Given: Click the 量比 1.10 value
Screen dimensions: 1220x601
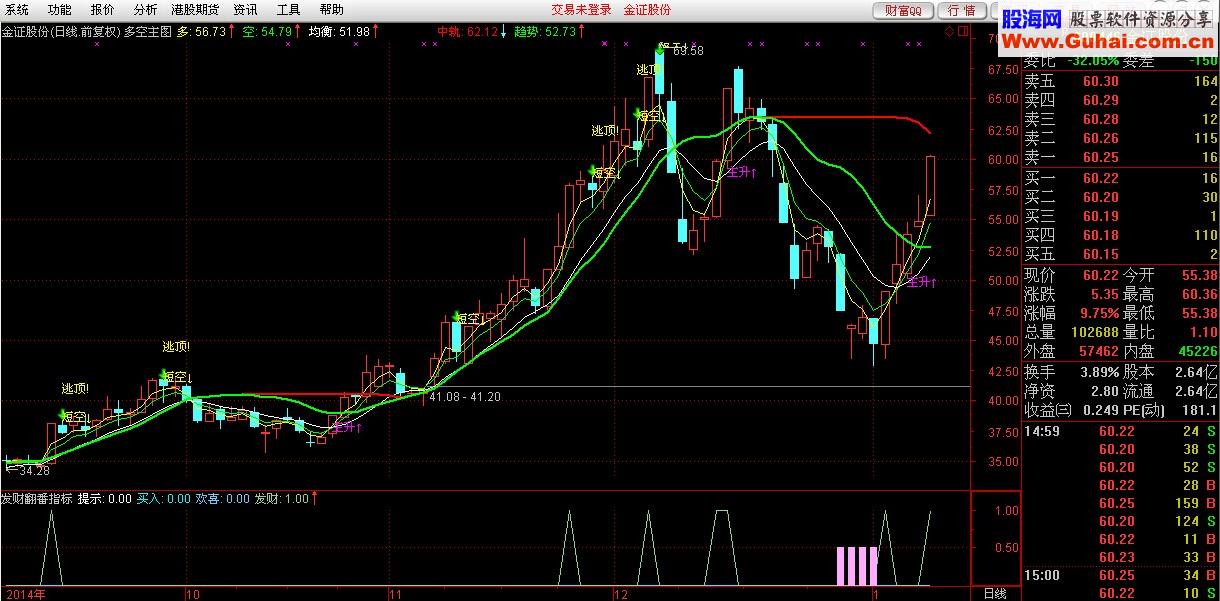Looking at the screenshot, I should (x=1204, y=332).
